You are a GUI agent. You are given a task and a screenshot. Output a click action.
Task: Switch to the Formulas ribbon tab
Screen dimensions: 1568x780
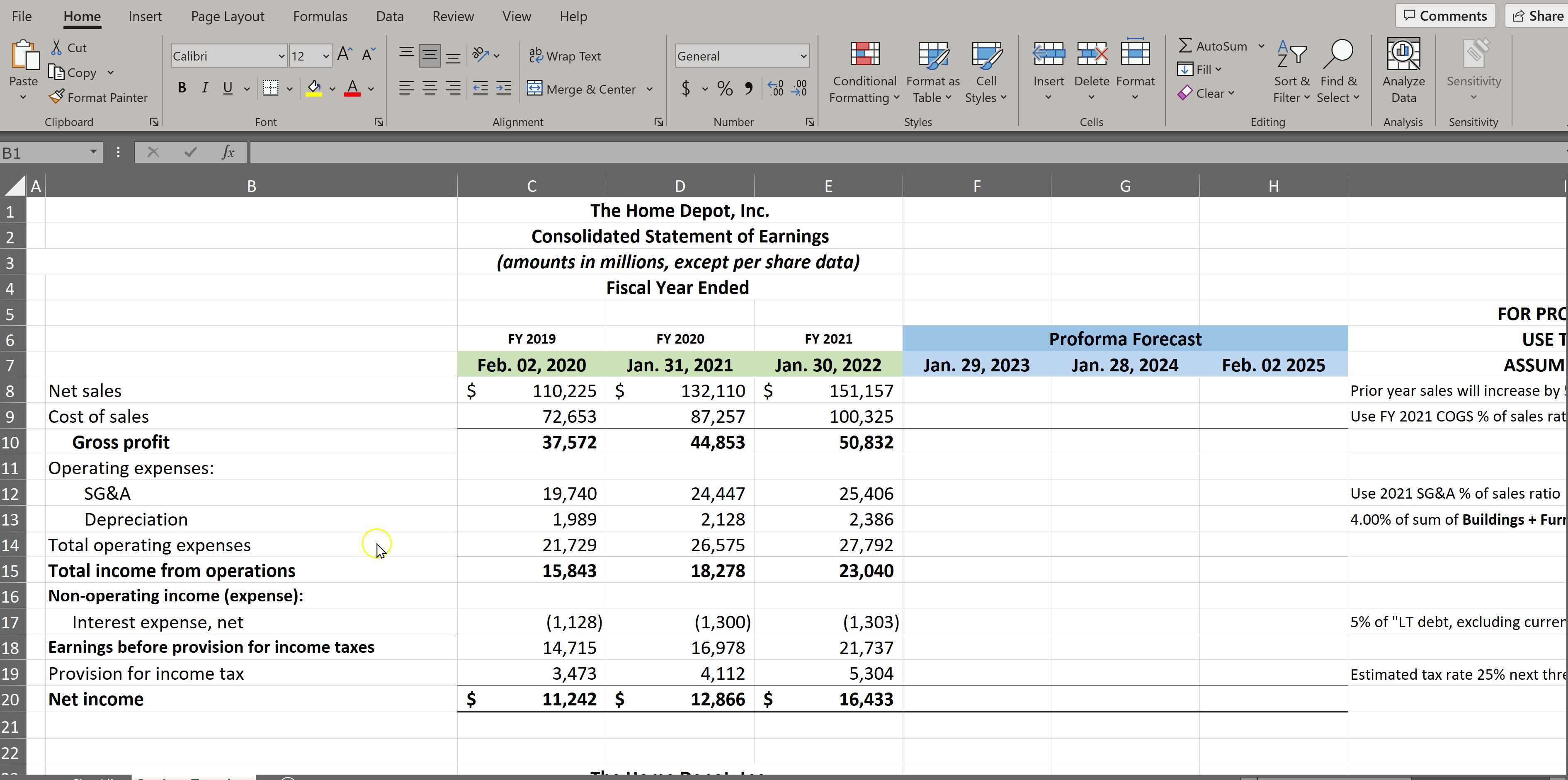321,17
